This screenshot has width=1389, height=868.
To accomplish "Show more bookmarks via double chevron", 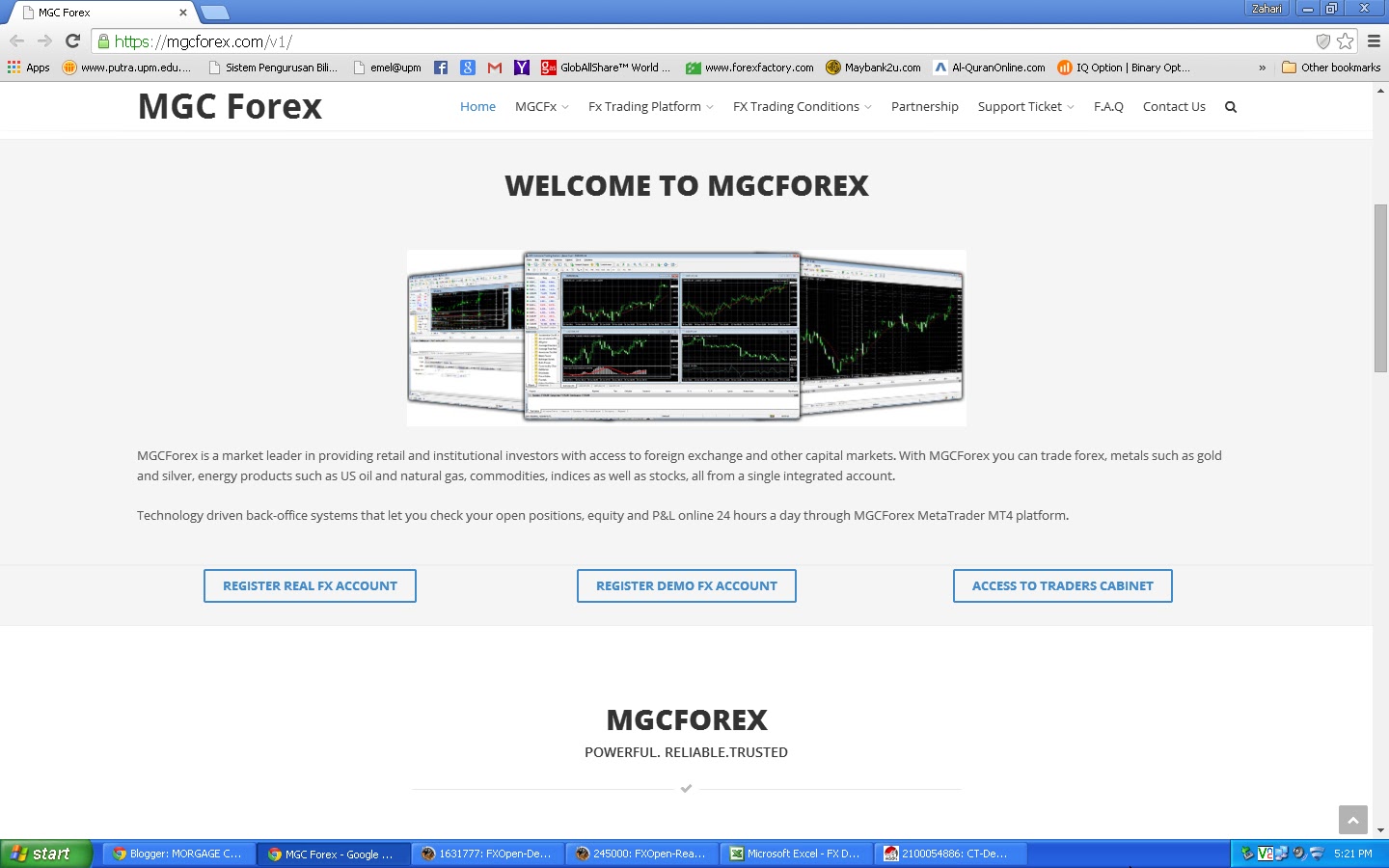I will point(1262,68).
